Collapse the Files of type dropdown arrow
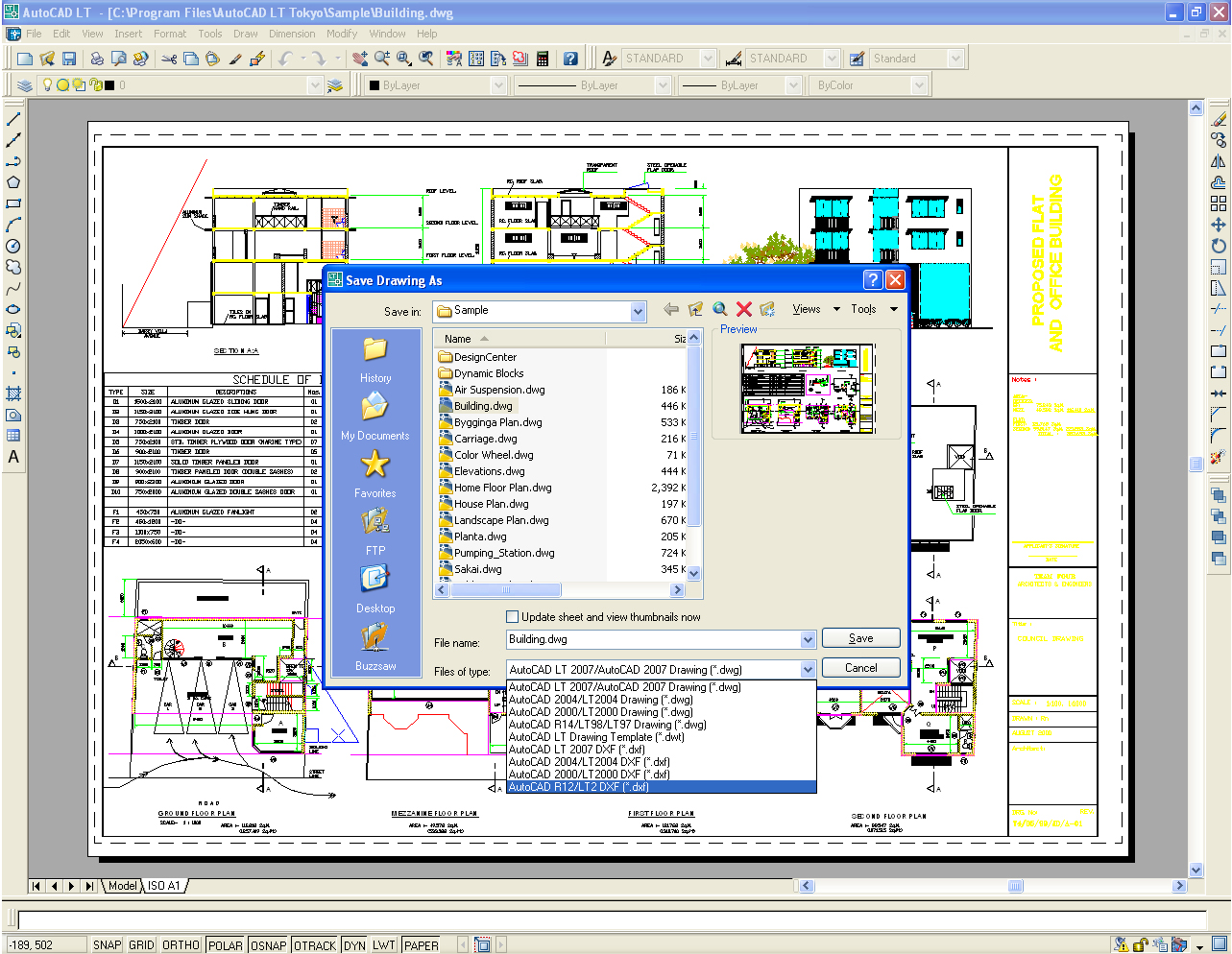The image size is (1232, 954). 808,669
